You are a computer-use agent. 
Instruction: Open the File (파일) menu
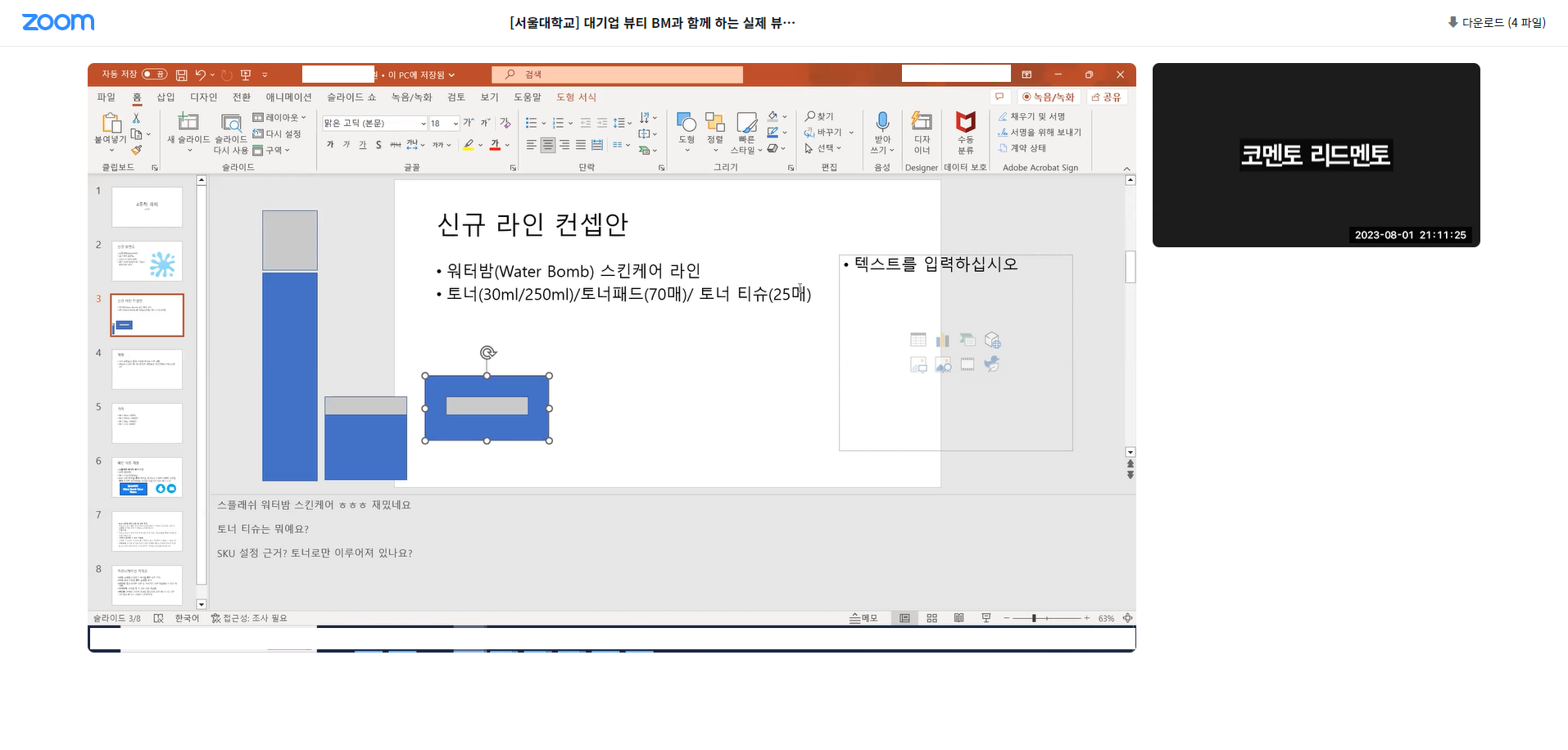(106, 97)
